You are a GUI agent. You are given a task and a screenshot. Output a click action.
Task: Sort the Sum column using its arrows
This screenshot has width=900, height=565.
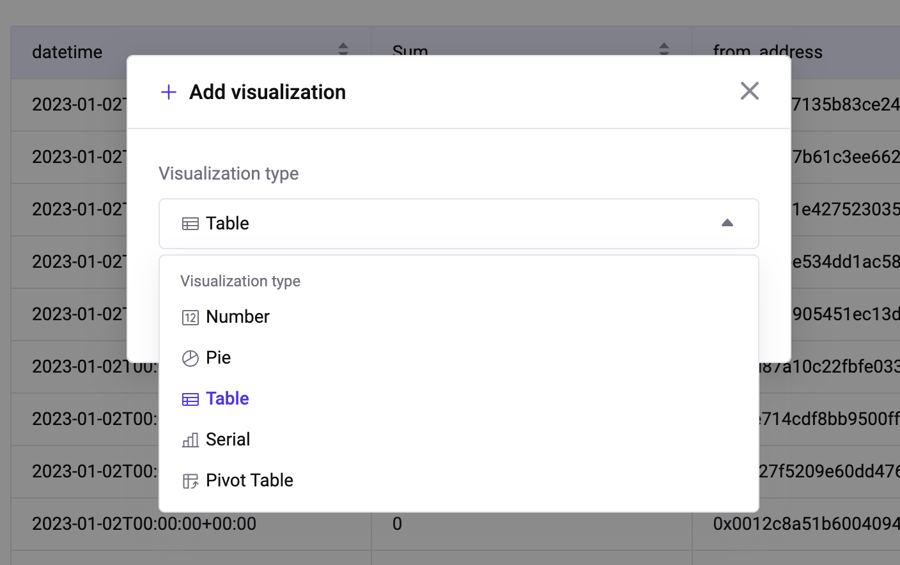coord(664,49)
